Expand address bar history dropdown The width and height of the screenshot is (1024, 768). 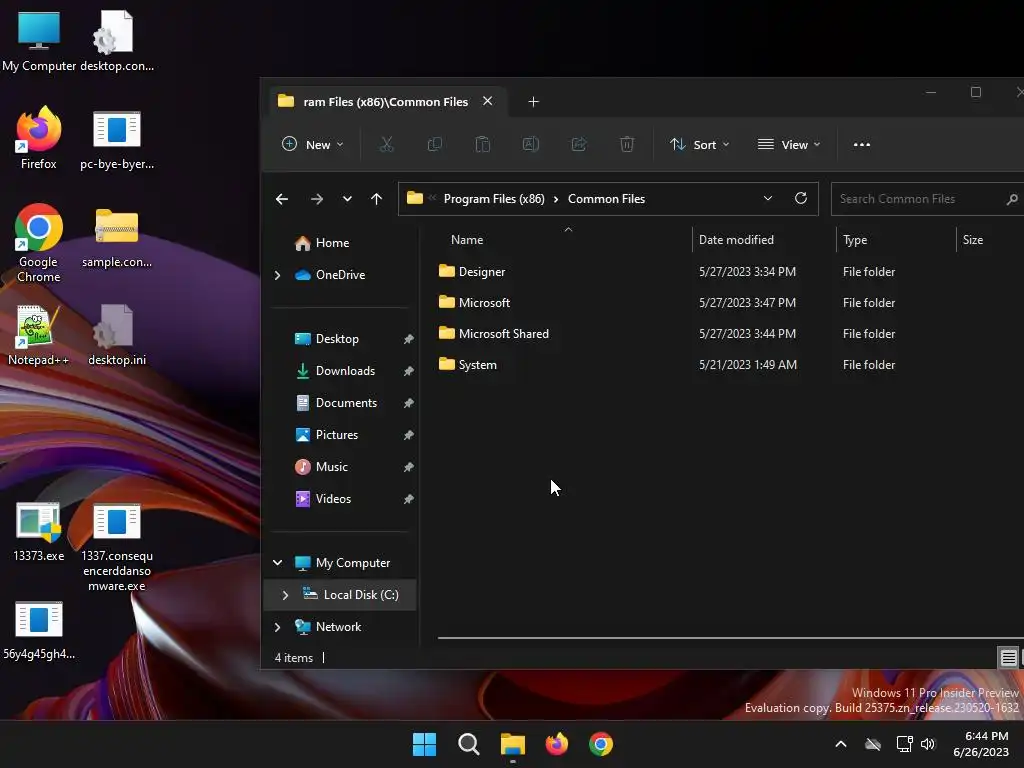click(768, 199)
